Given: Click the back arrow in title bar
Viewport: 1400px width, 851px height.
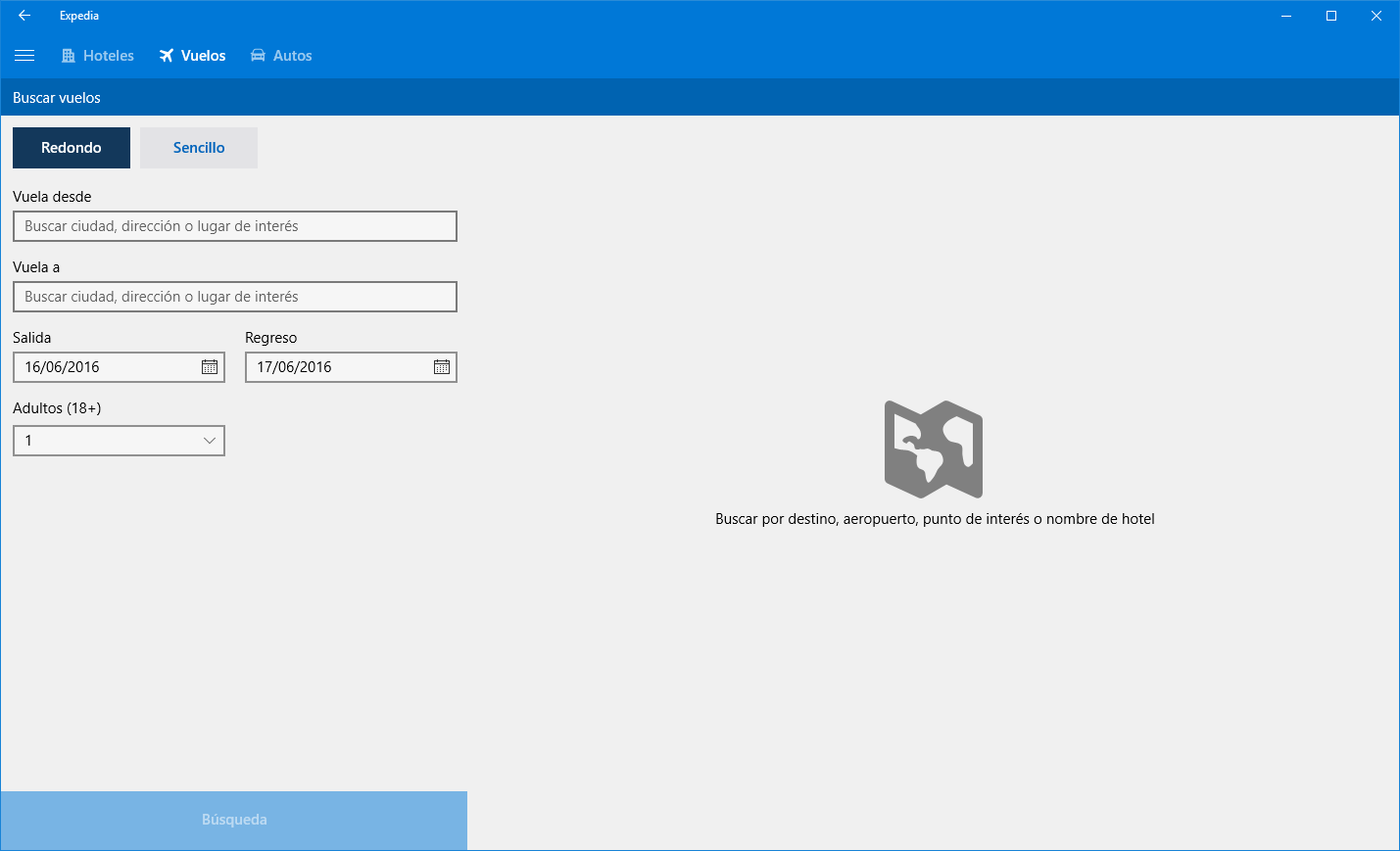Looking at the screenshot, I should (x=24, y=16).
